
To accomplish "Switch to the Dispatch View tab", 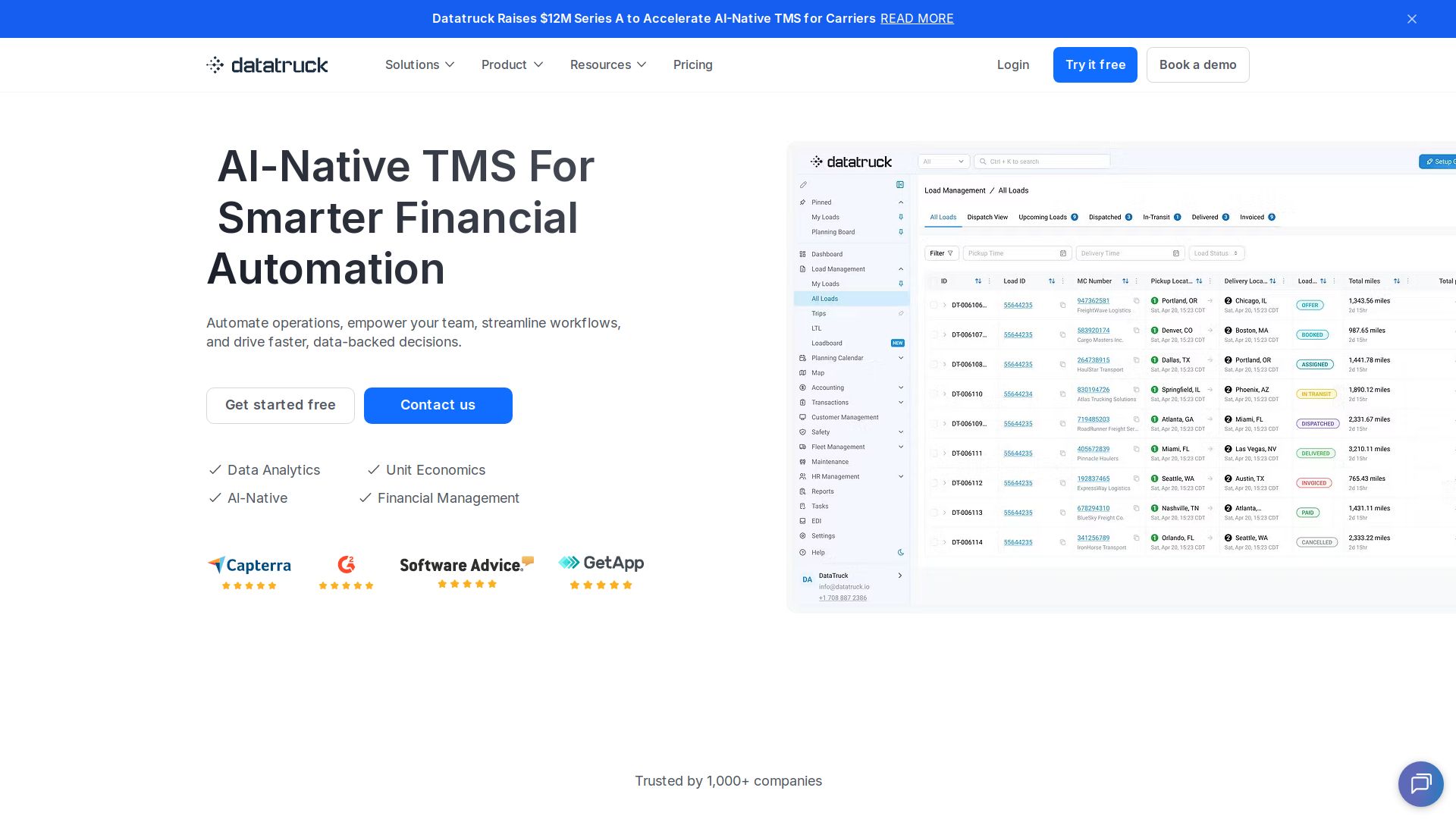I will (x=987, y=218).
